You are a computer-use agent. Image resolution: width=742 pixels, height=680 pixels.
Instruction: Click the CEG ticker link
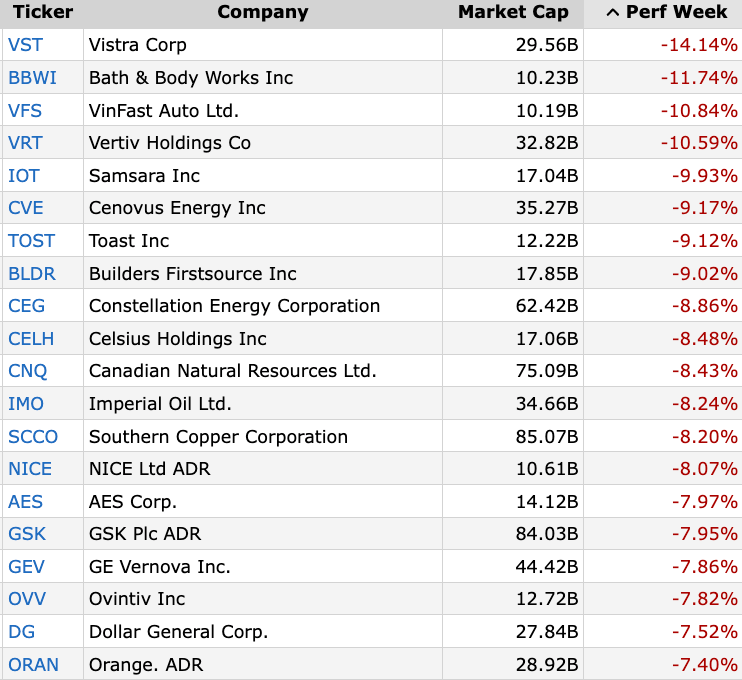tap(26, 306)
